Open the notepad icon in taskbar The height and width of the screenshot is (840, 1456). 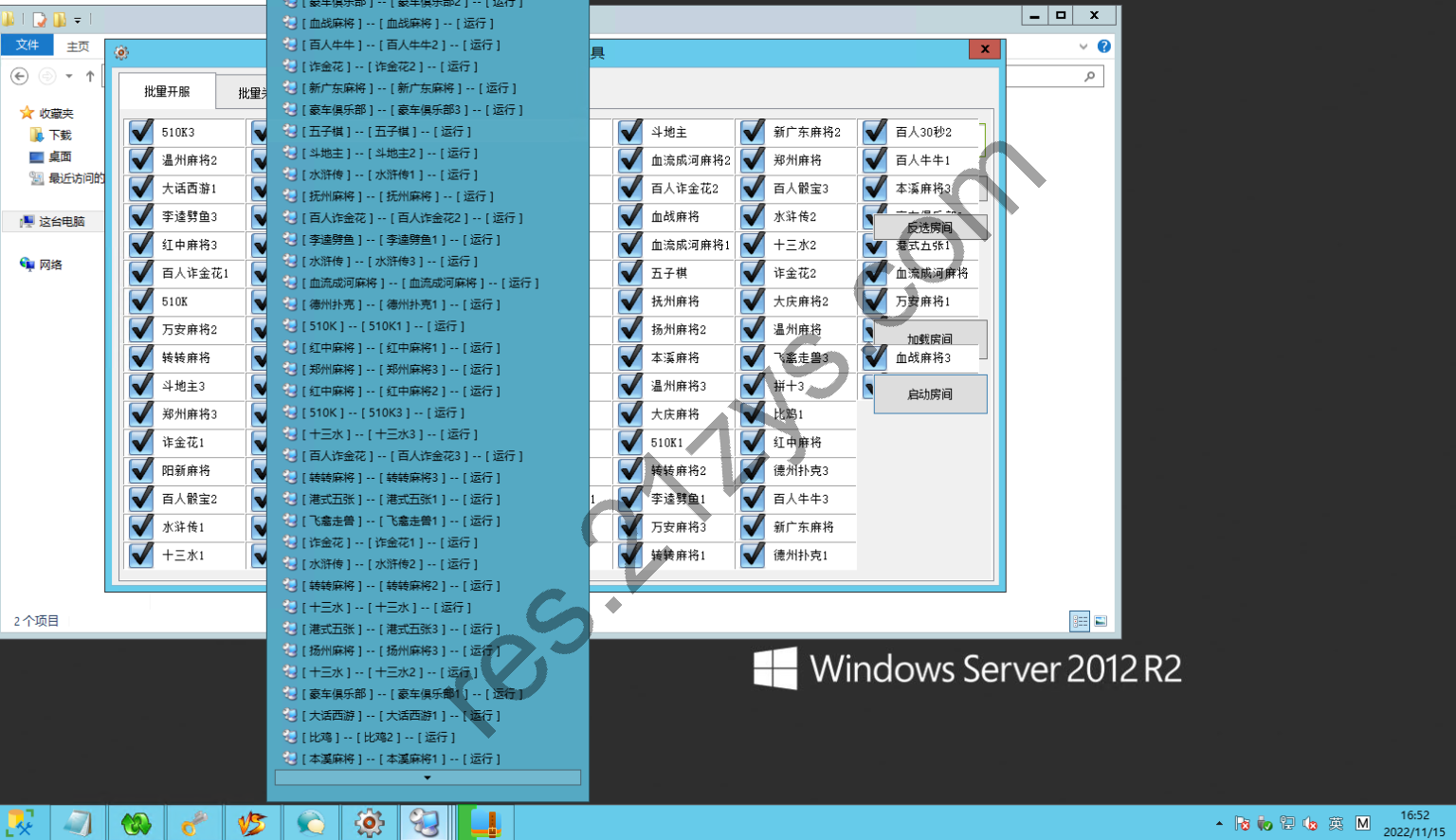coord(78,823)
